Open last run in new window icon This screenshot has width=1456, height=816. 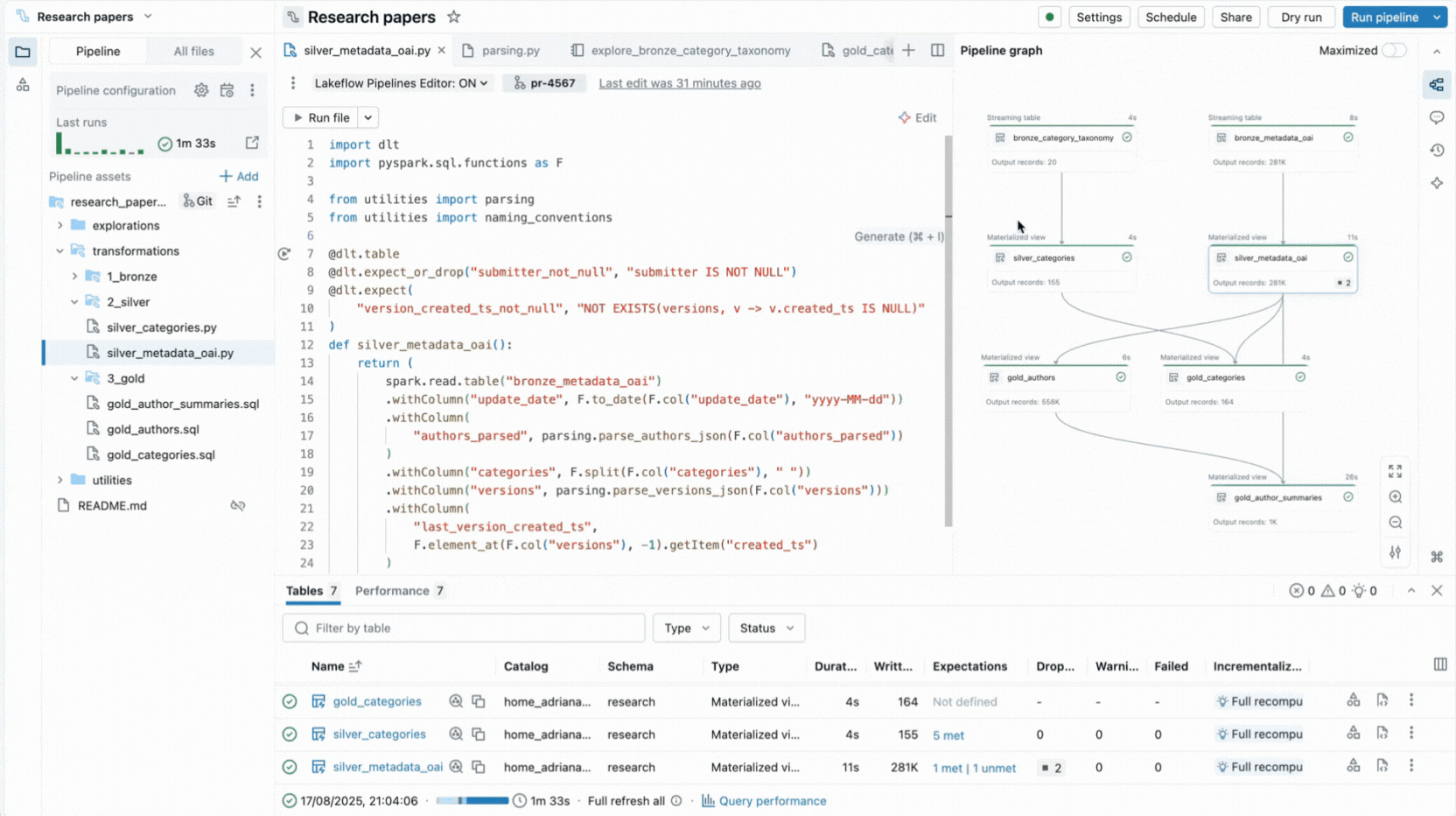(x=252, y=143)
